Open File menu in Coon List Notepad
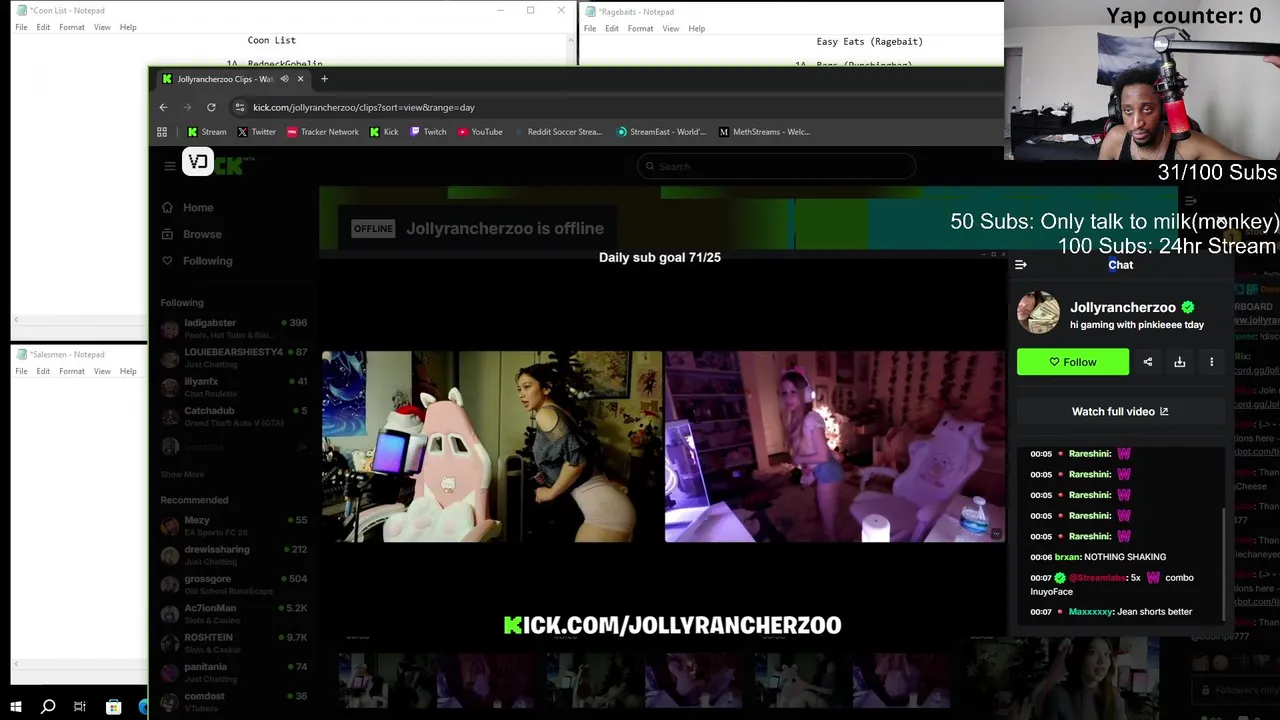This screenshot has width=1280, height=720. pos(21,27)
